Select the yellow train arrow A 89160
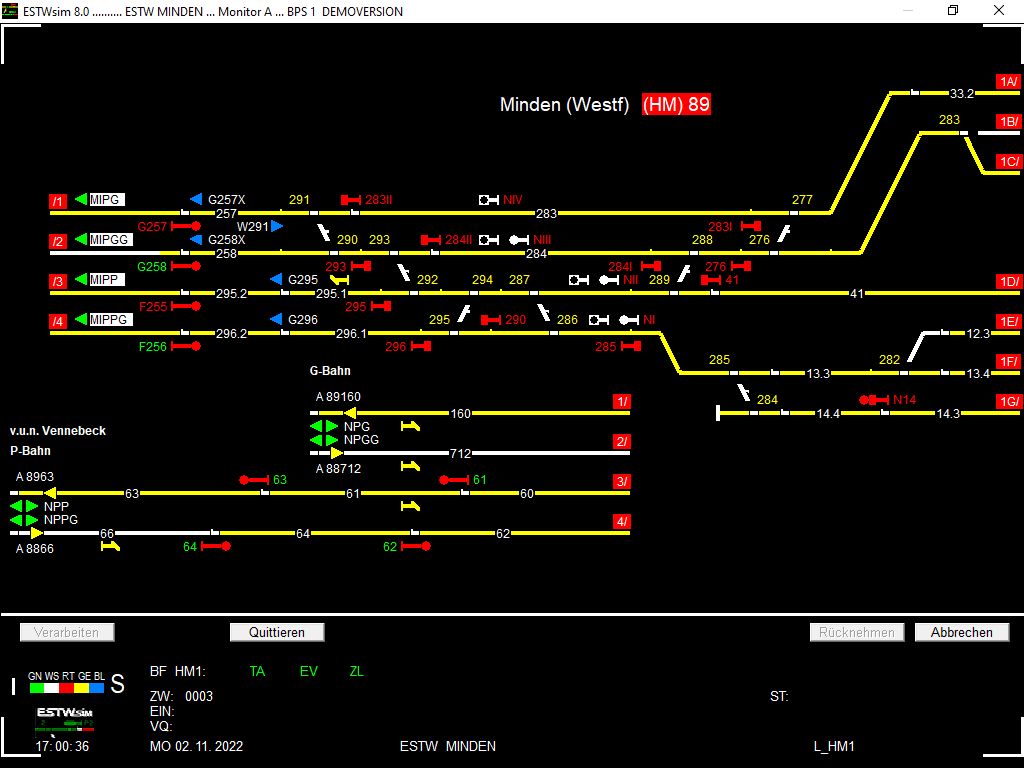 (x=351, y=413)
